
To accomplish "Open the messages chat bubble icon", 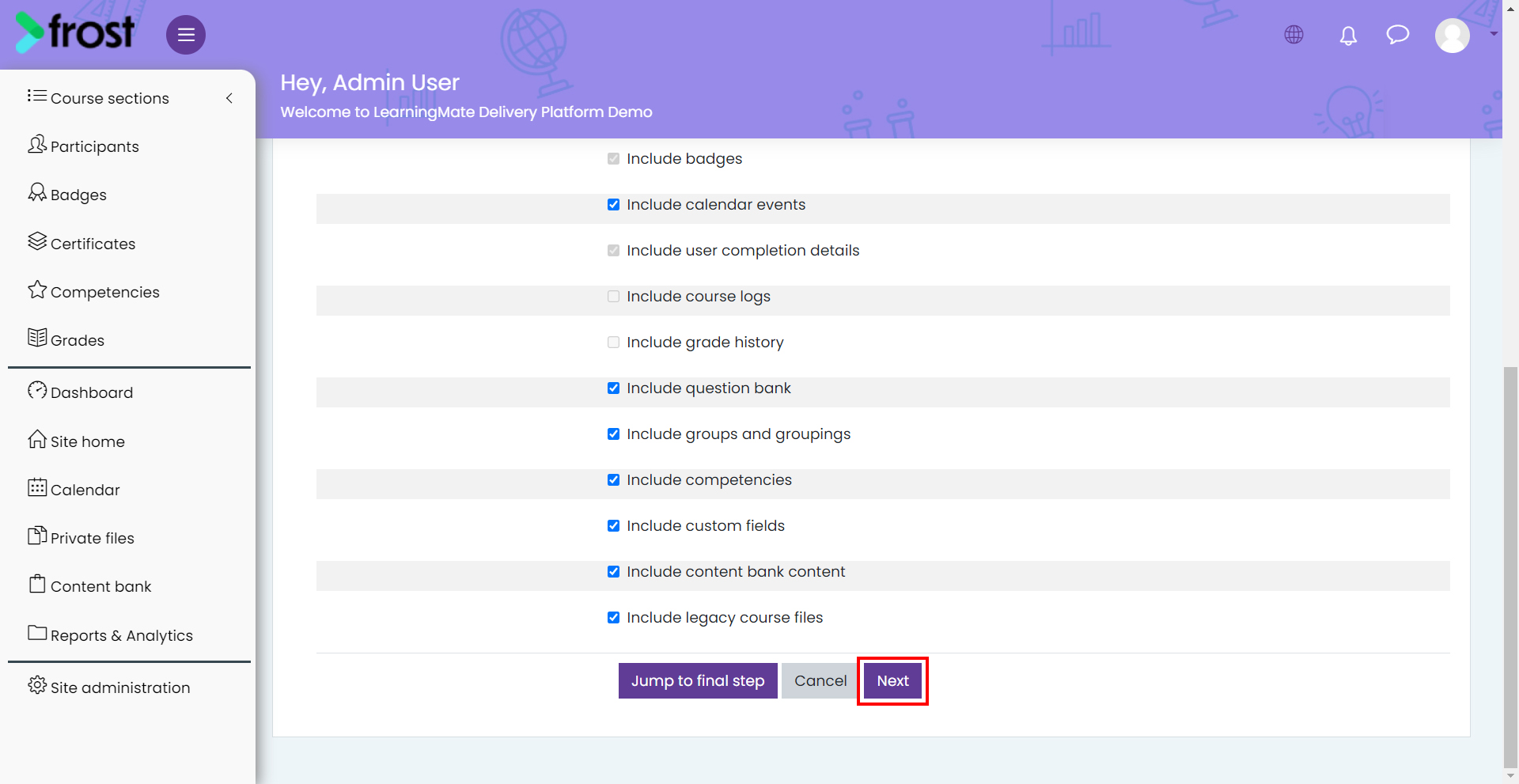I will (1398, 35).
